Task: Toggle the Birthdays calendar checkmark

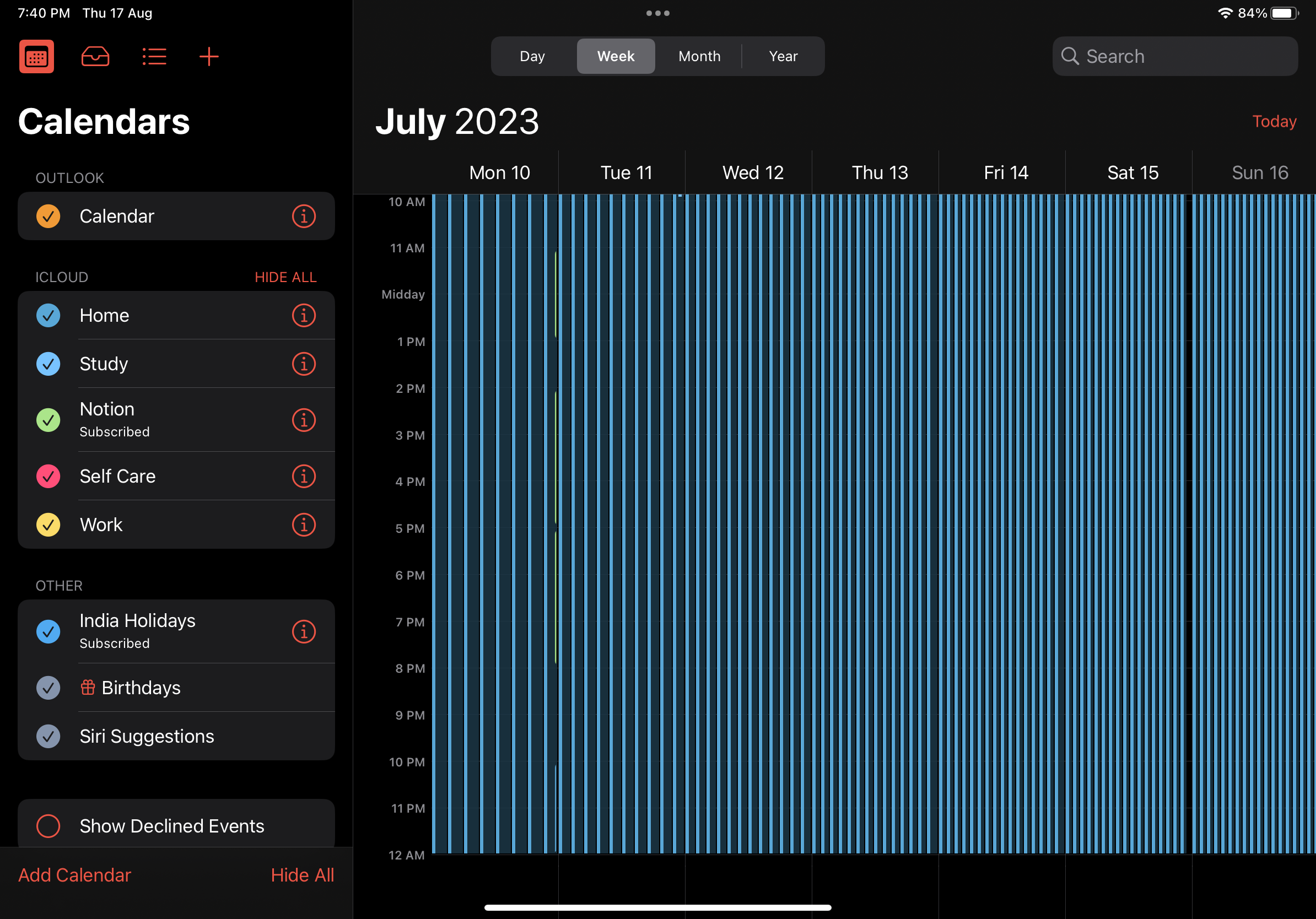Action: coord(48,688)
